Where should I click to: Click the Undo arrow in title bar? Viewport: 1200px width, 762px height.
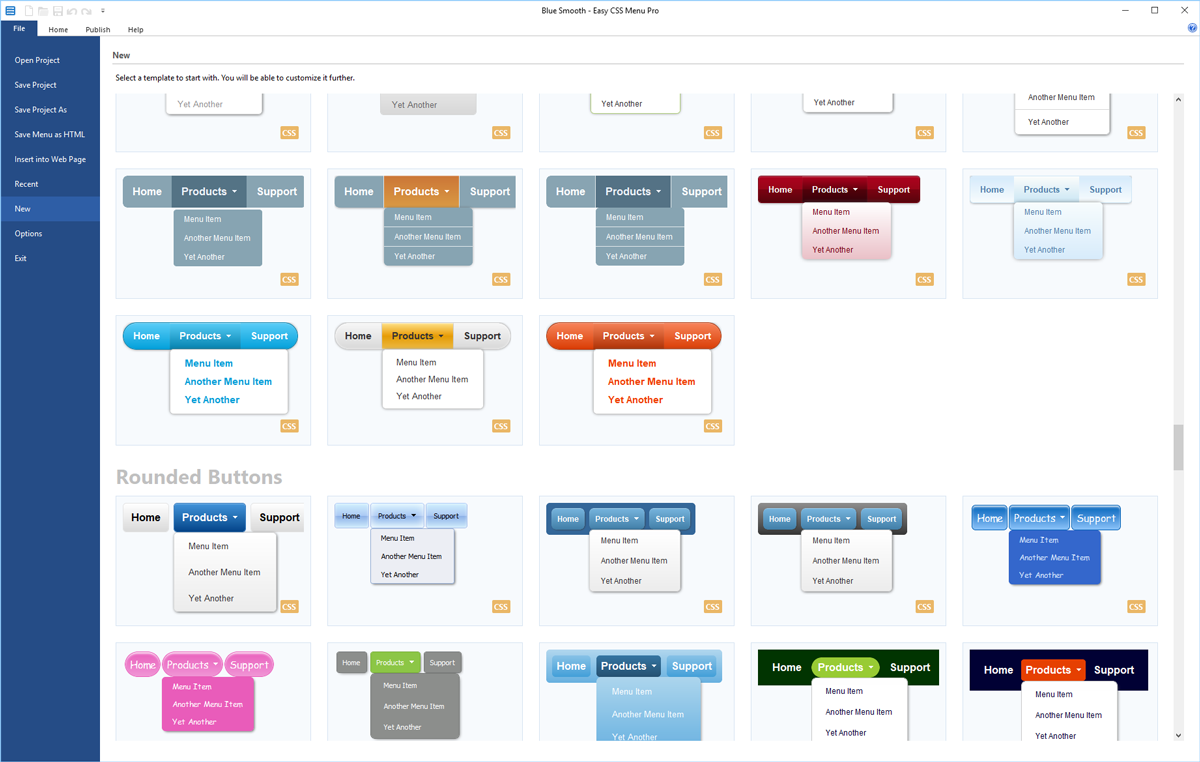72,10
